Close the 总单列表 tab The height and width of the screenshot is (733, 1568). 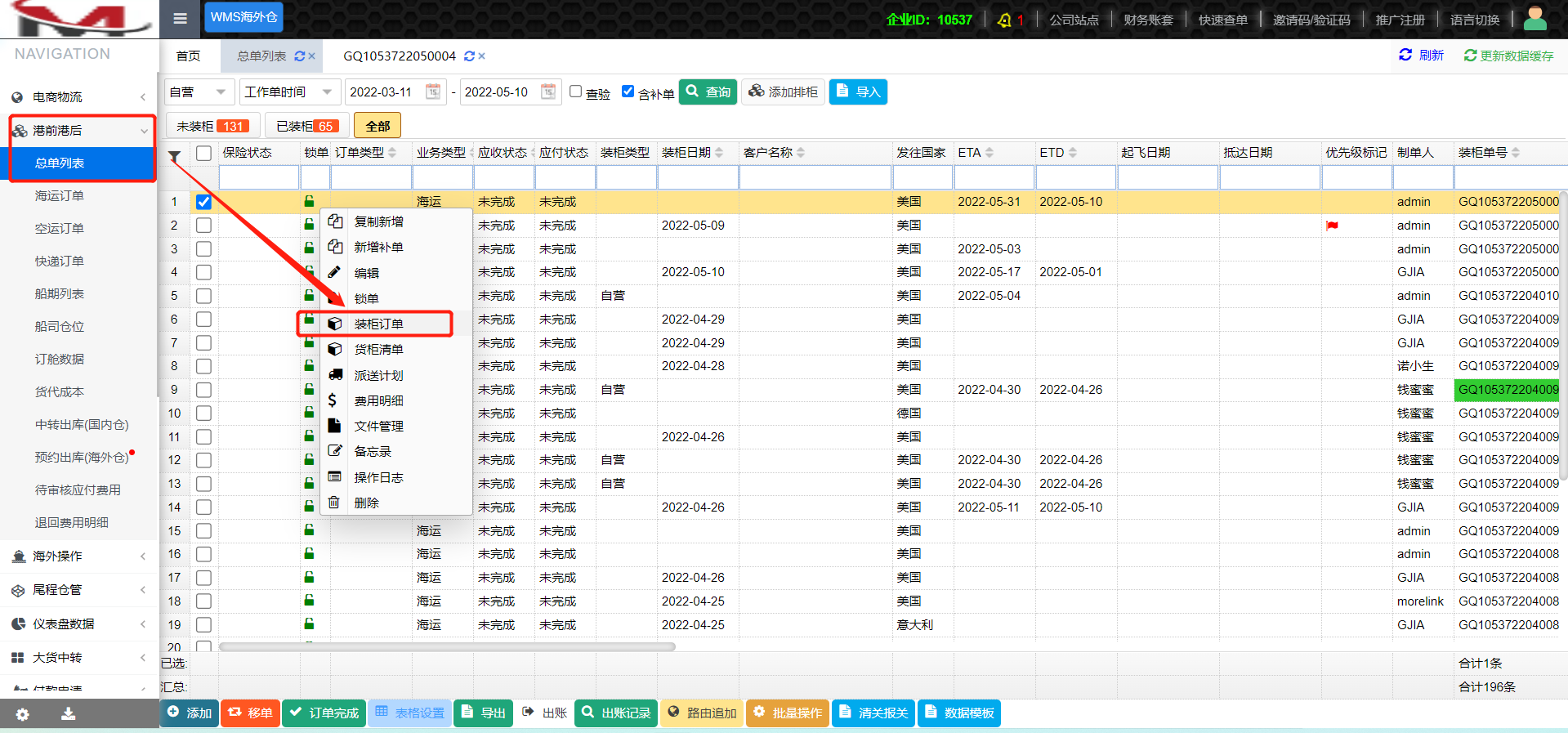pos(311,56)
